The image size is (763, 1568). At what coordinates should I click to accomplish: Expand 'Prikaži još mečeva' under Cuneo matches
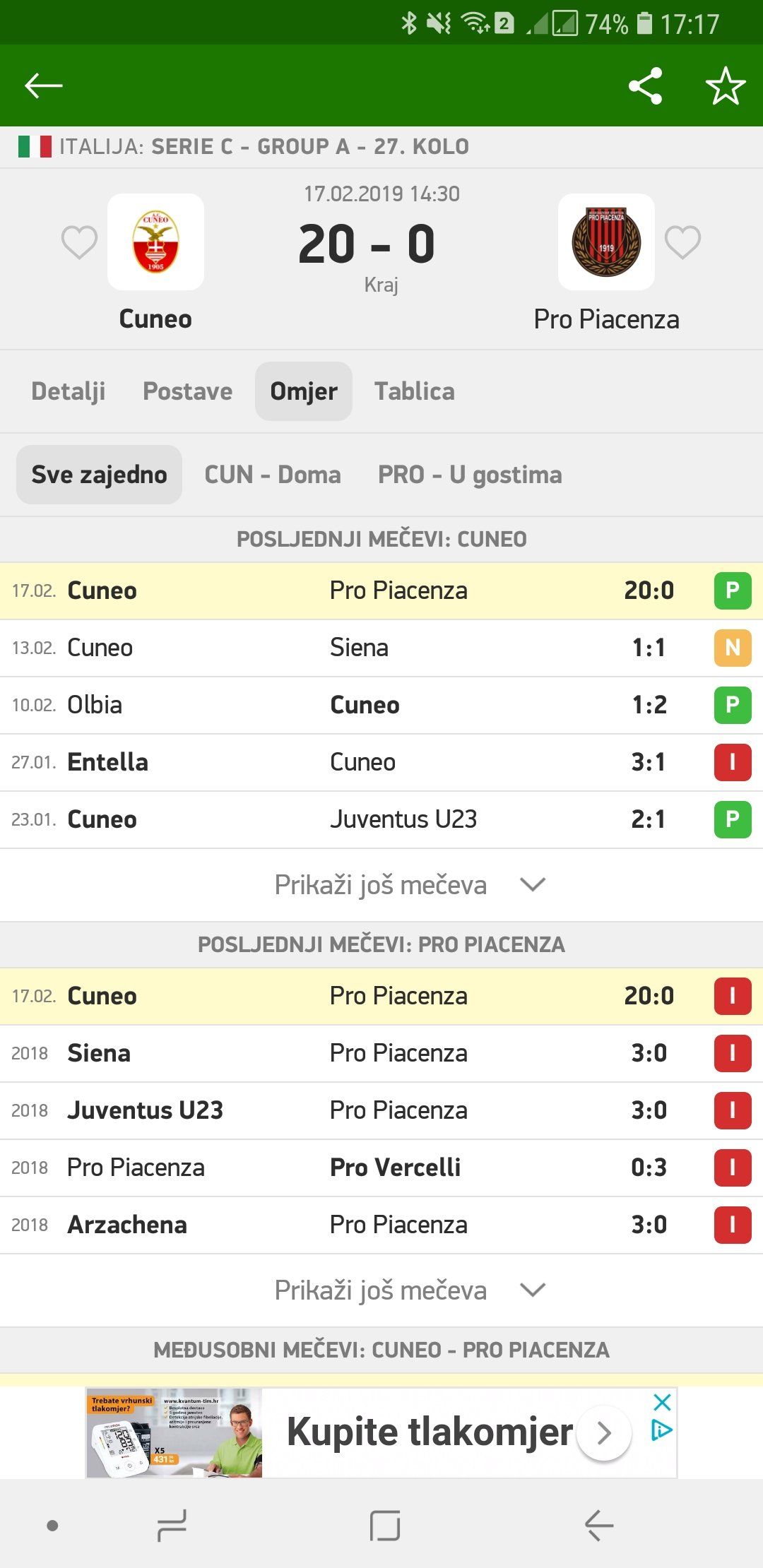click(x=408, y=884)
